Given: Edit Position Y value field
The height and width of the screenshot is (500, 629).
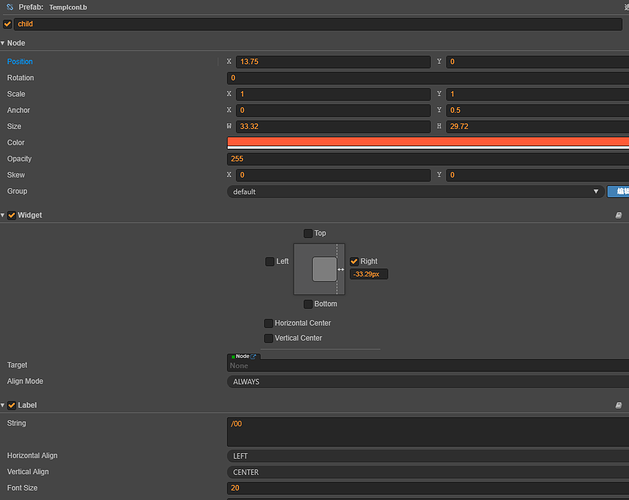Looking at the screenshot, I should tap(538, 62).
